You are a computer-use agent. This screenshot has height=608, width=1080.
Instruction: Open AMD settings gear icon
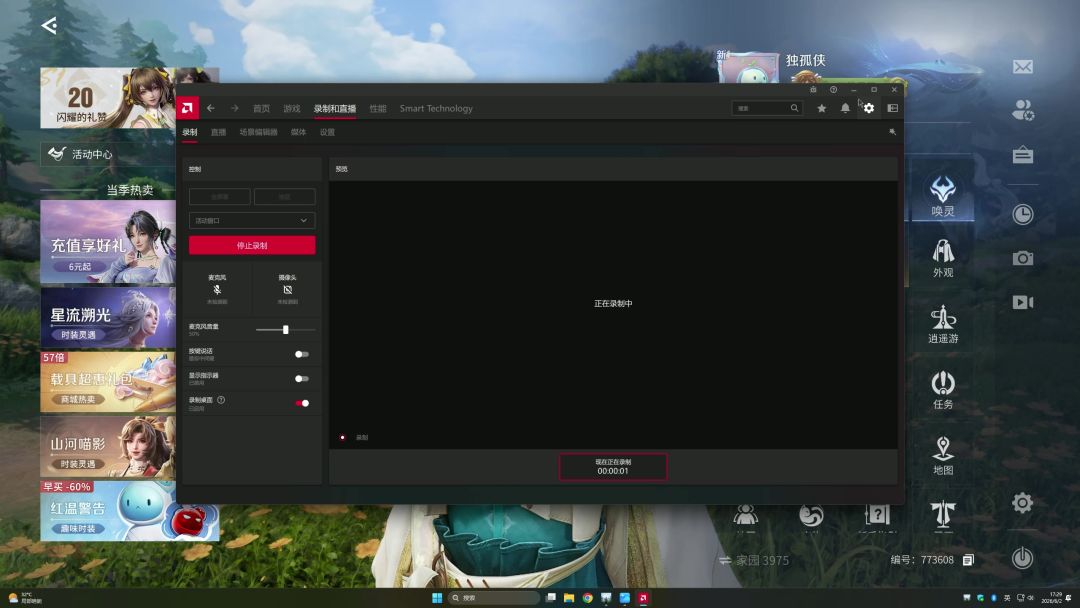869,108
